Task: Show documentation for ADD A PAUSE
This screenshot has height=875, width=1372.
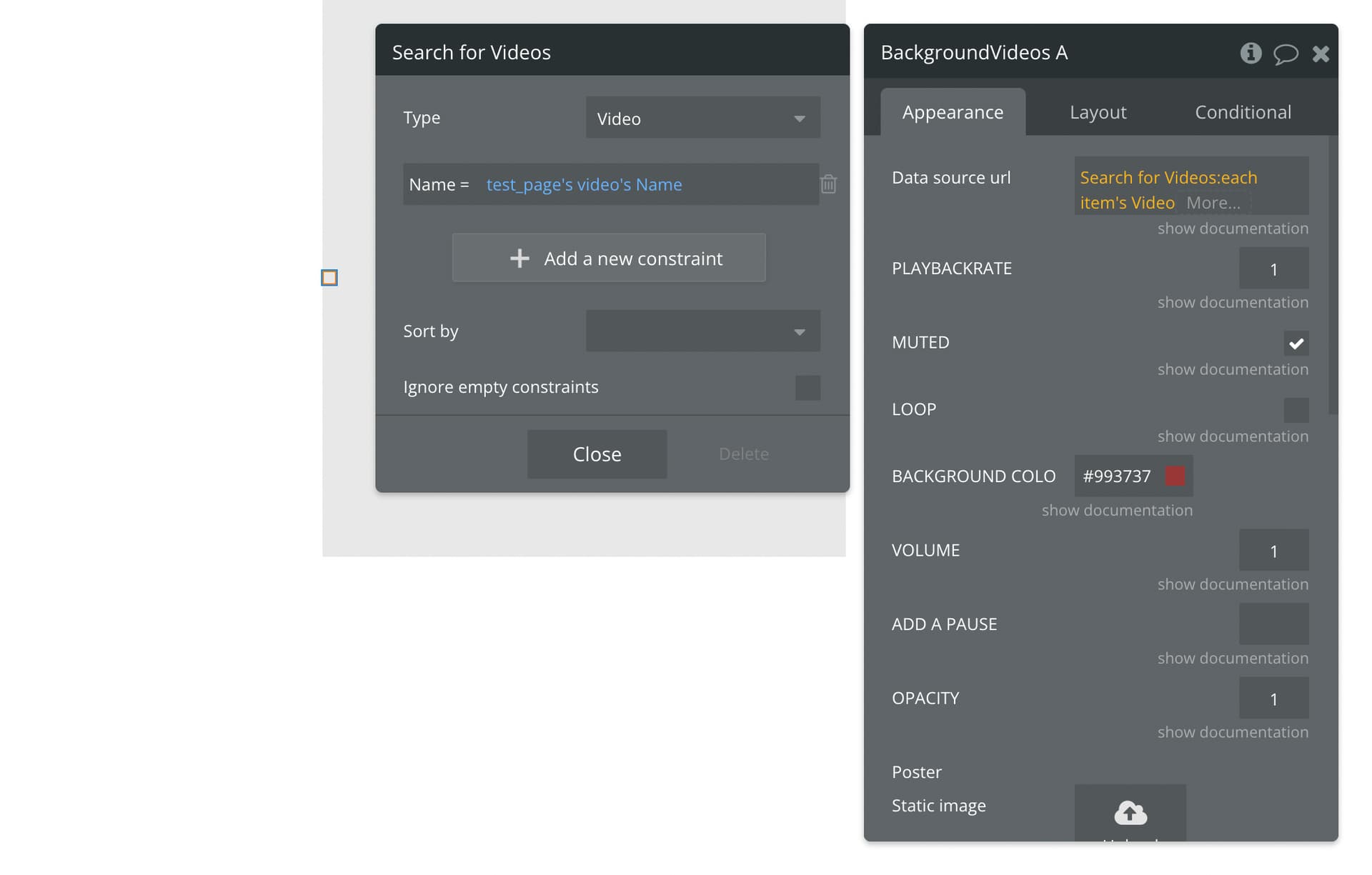Action: click(x=1233, y=658)
